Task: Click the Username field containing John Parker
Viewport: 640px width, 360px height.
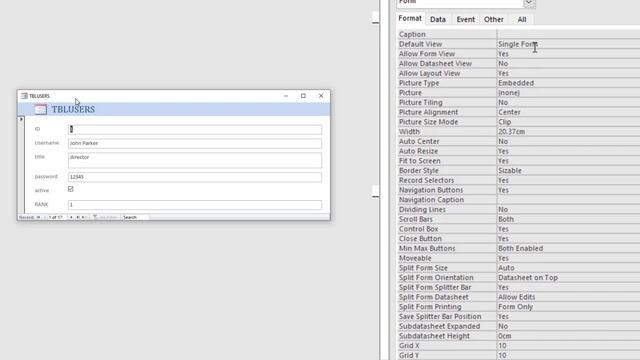Action: [195, 143]
